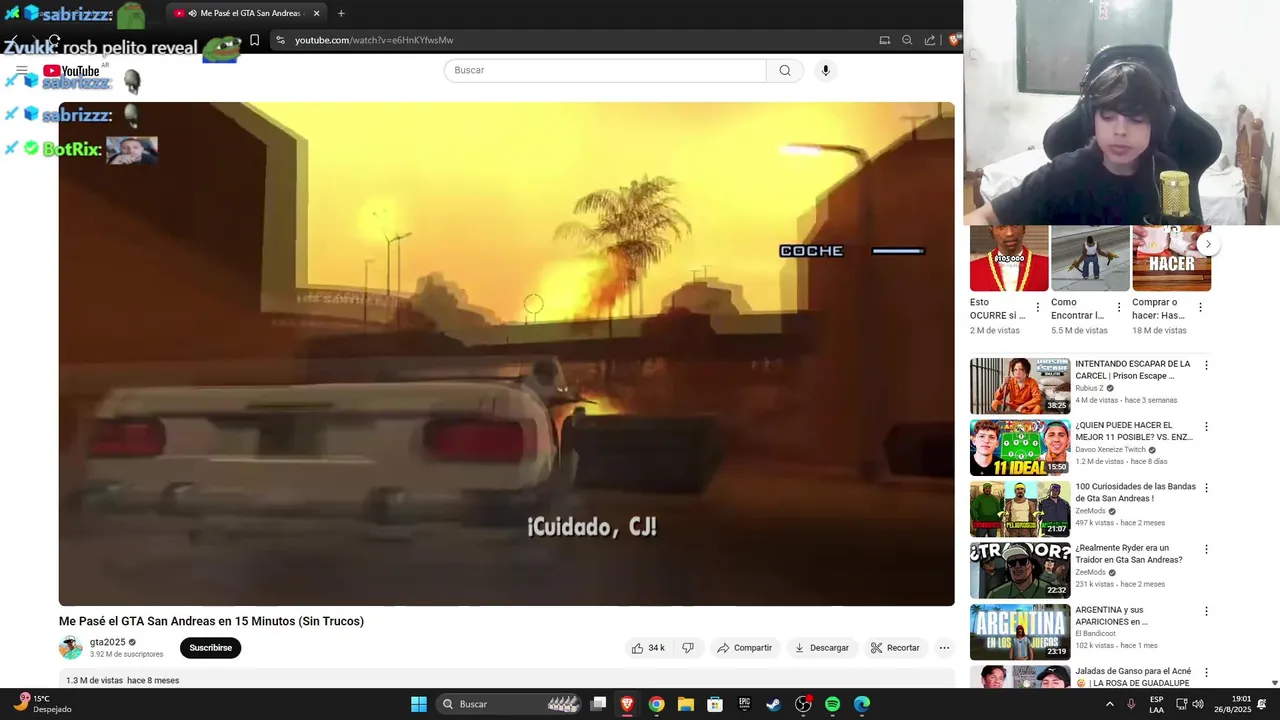Open Microsoft Store from the taskbar
This screenshot has height=720, width=1280.
point(715,704)
